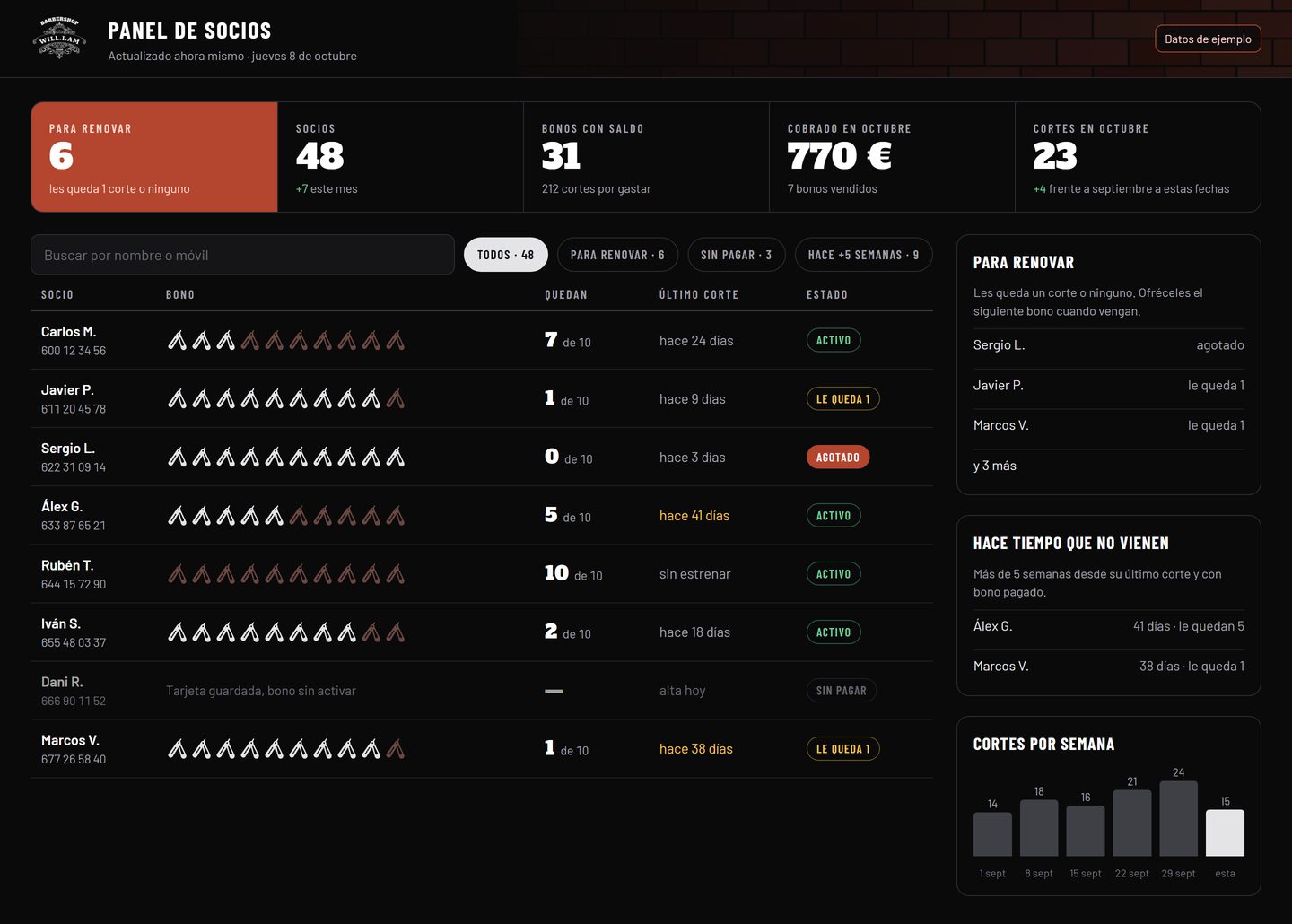Click the ESTADO column header
This screenshot has height=924, width=1292.
827,294
